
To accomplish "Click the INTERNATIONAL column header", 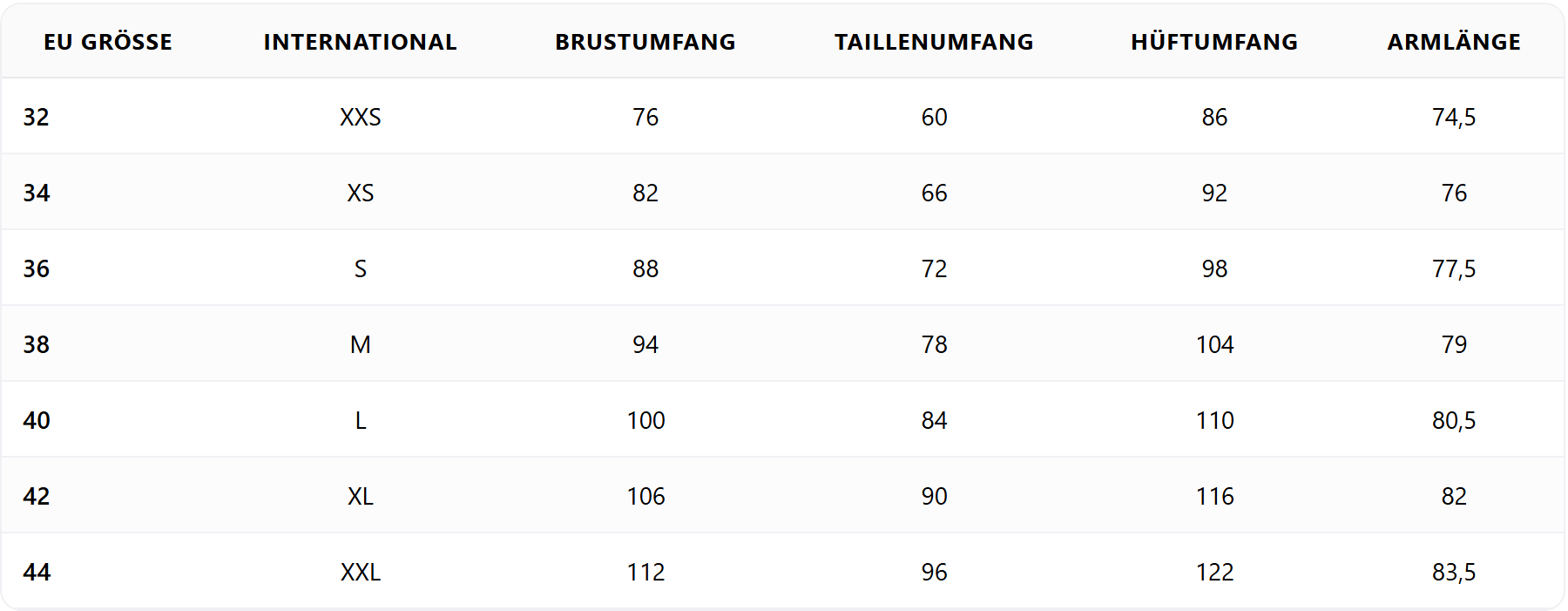I will [360, 42].
